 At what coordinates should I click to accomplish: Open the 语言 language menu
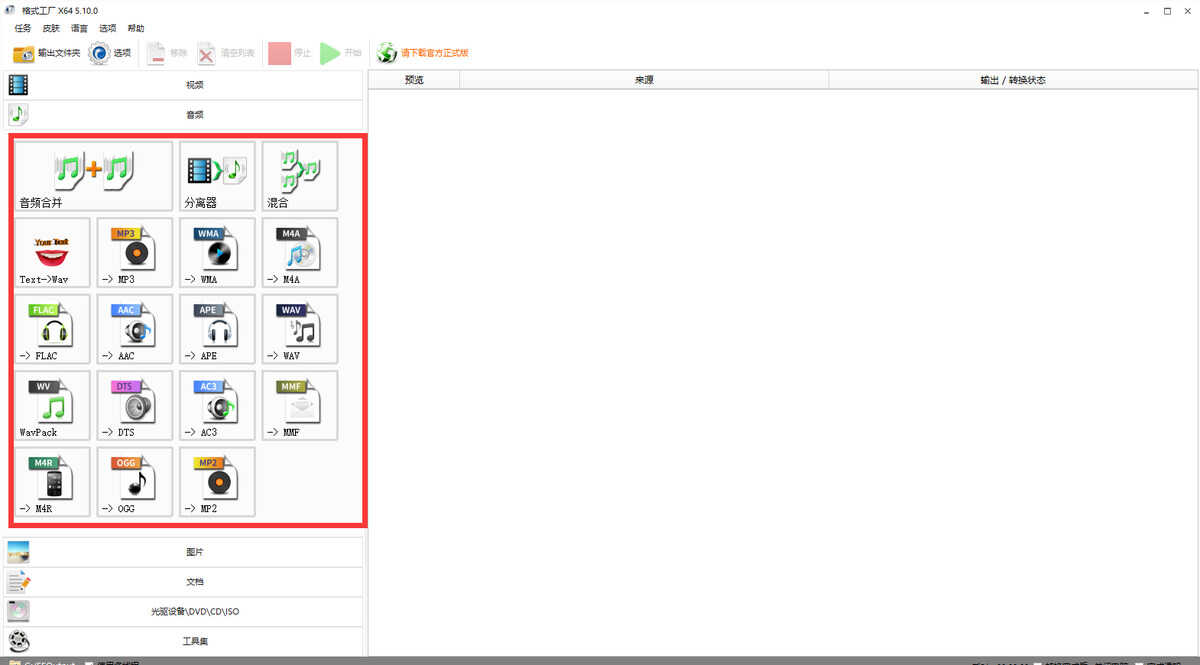(79, 28)
